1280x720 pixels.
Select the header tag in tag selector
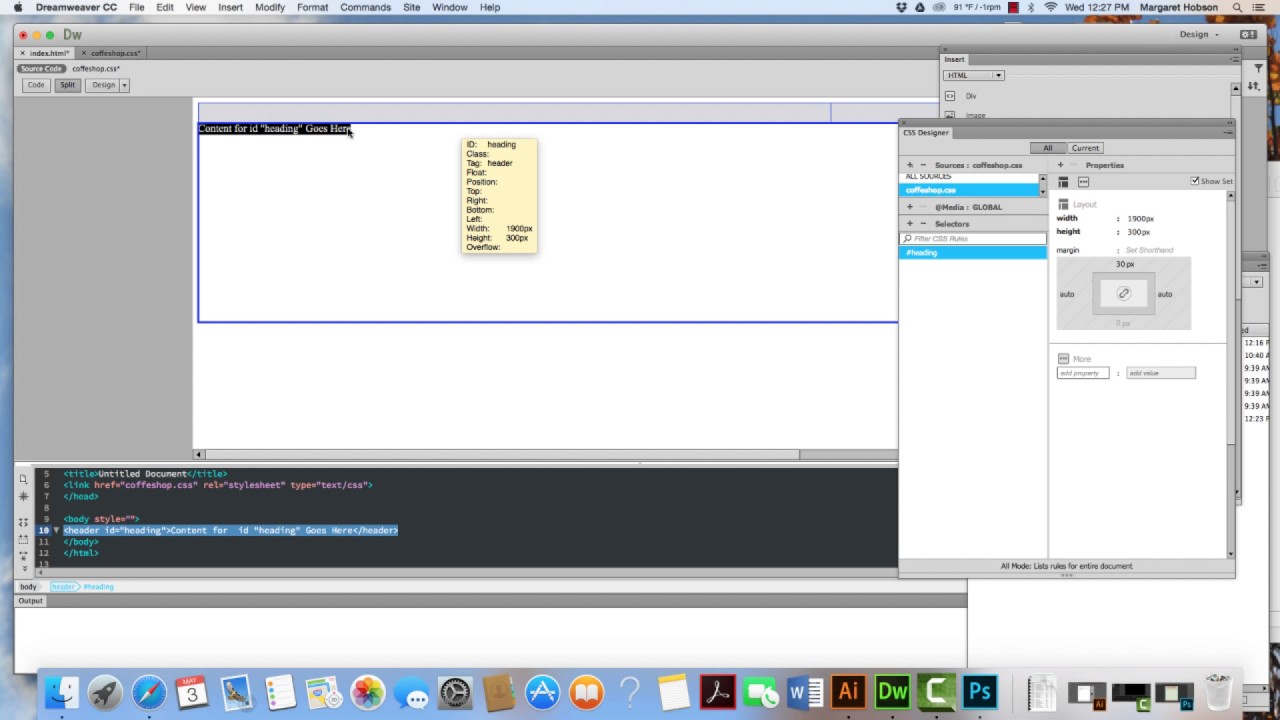63,587
